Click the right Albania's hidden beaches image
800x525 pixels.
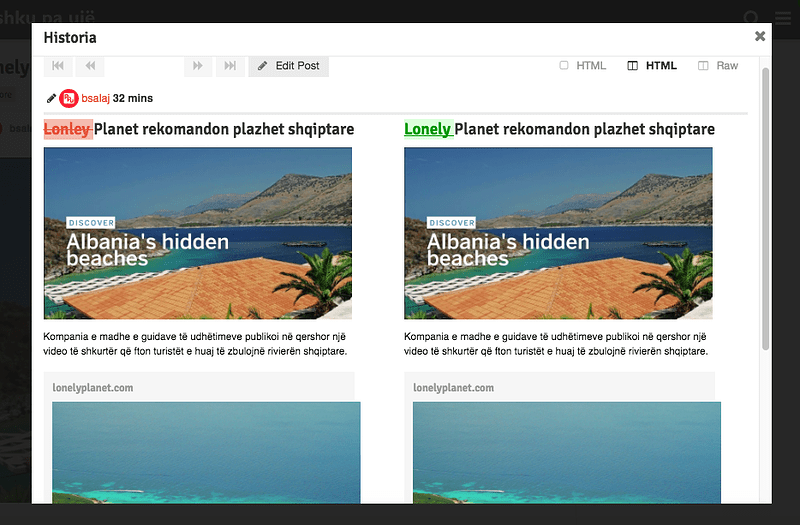tap(558, 233)
